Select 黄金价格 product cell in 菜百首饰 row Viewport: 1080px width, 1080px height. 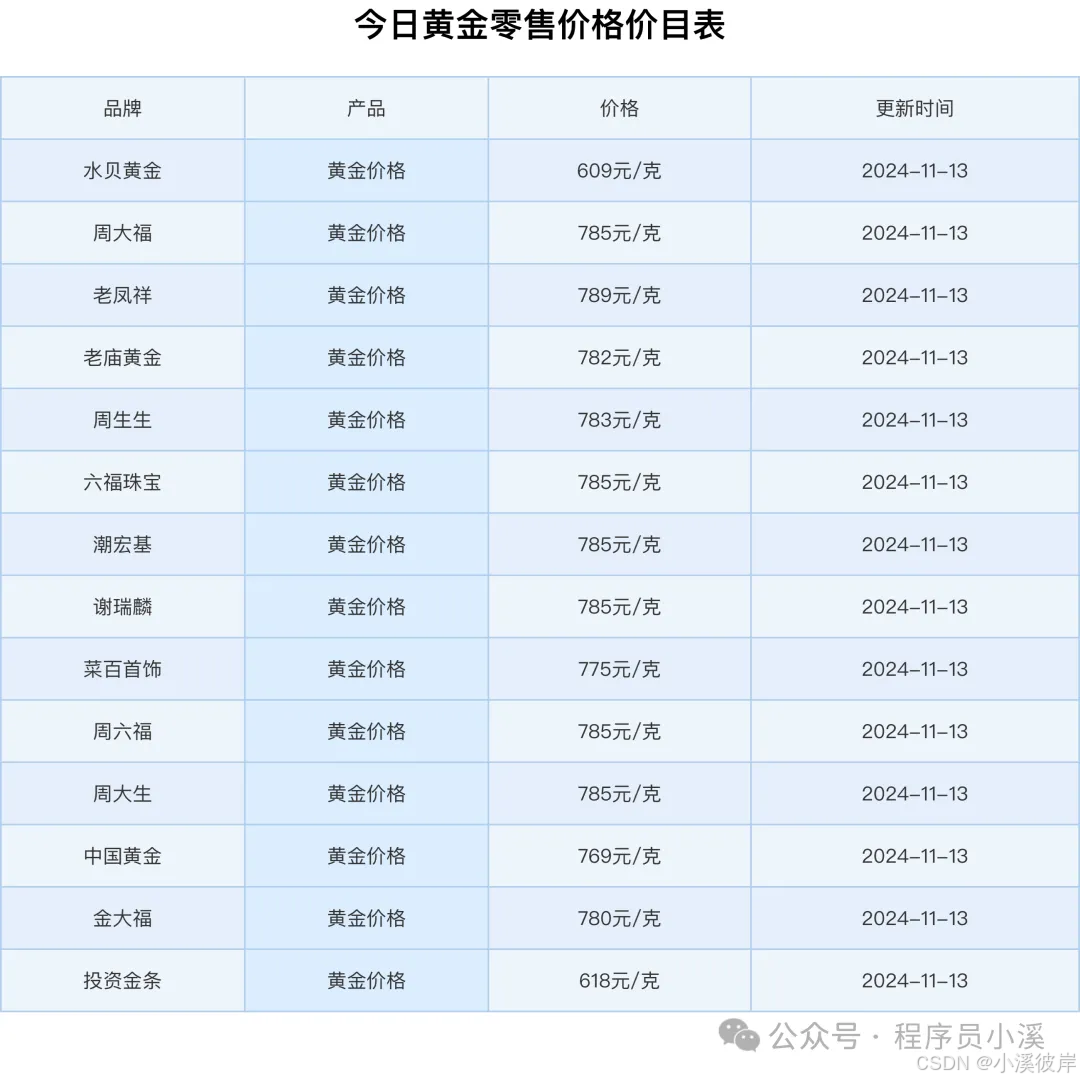tap(366, 669)
